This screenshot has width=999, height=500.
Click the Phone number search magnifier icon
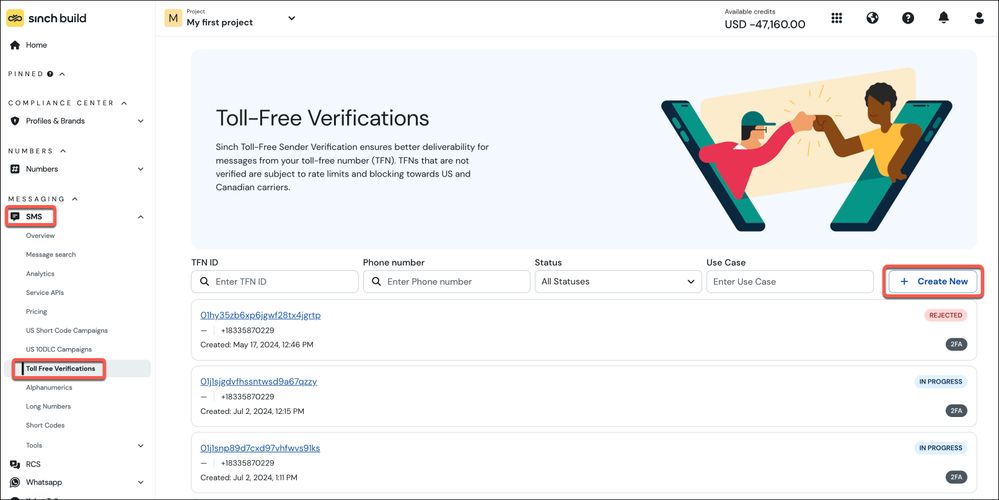pos(377,282)
